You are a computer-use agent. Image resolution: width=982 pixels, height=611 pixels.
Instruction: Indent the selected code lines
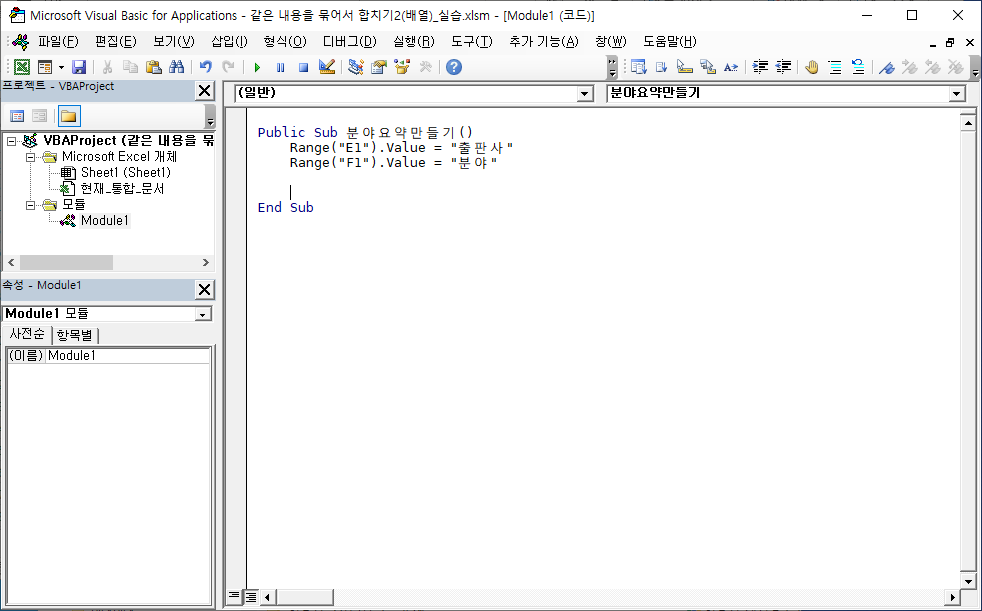coord(760,67)
